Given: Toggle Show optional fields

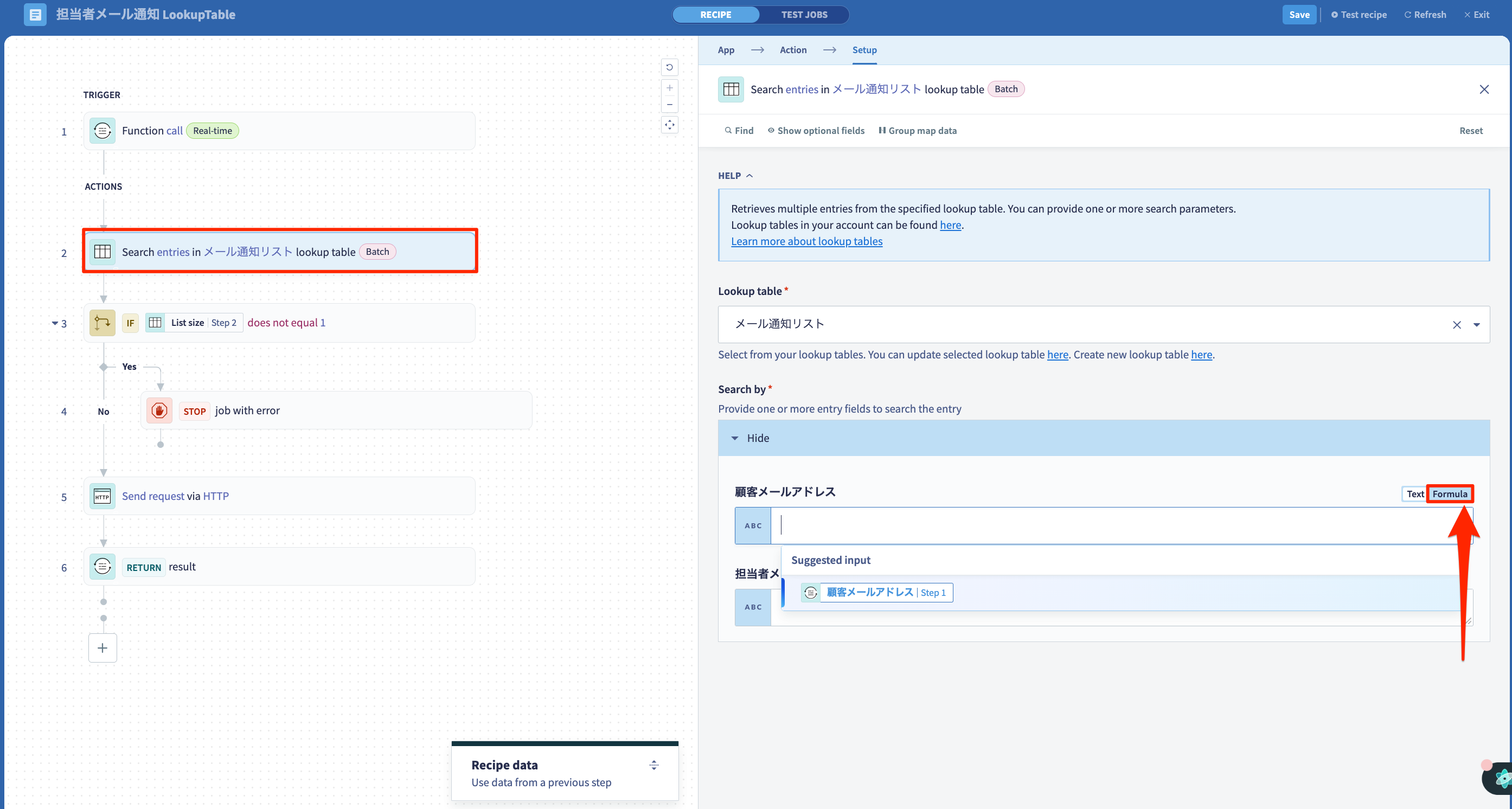Looking at the screenshot, I should pos(816,131).
